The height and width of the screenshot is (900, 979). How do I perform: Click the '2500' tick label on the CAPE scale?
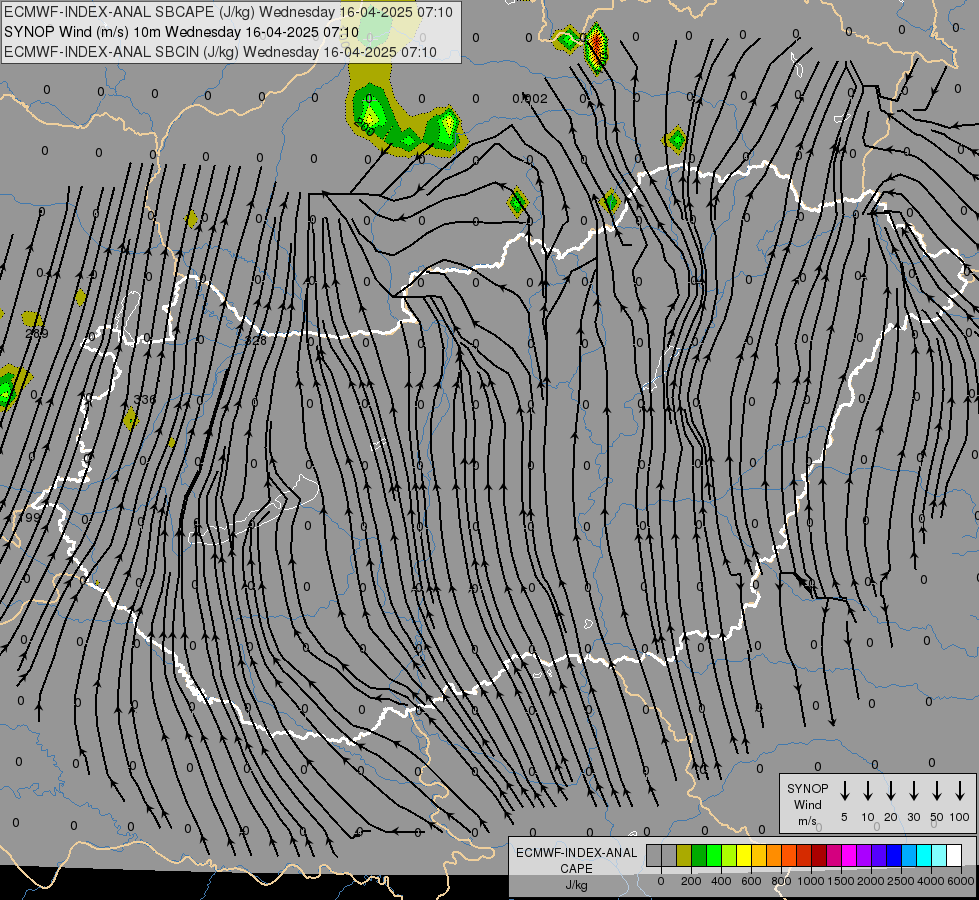(901, 881)
